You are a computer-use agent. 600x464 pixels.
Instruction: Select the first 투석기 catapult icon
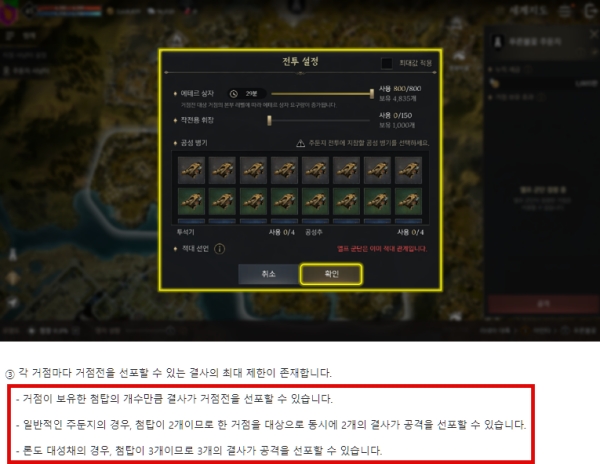[x=191, y=170]
